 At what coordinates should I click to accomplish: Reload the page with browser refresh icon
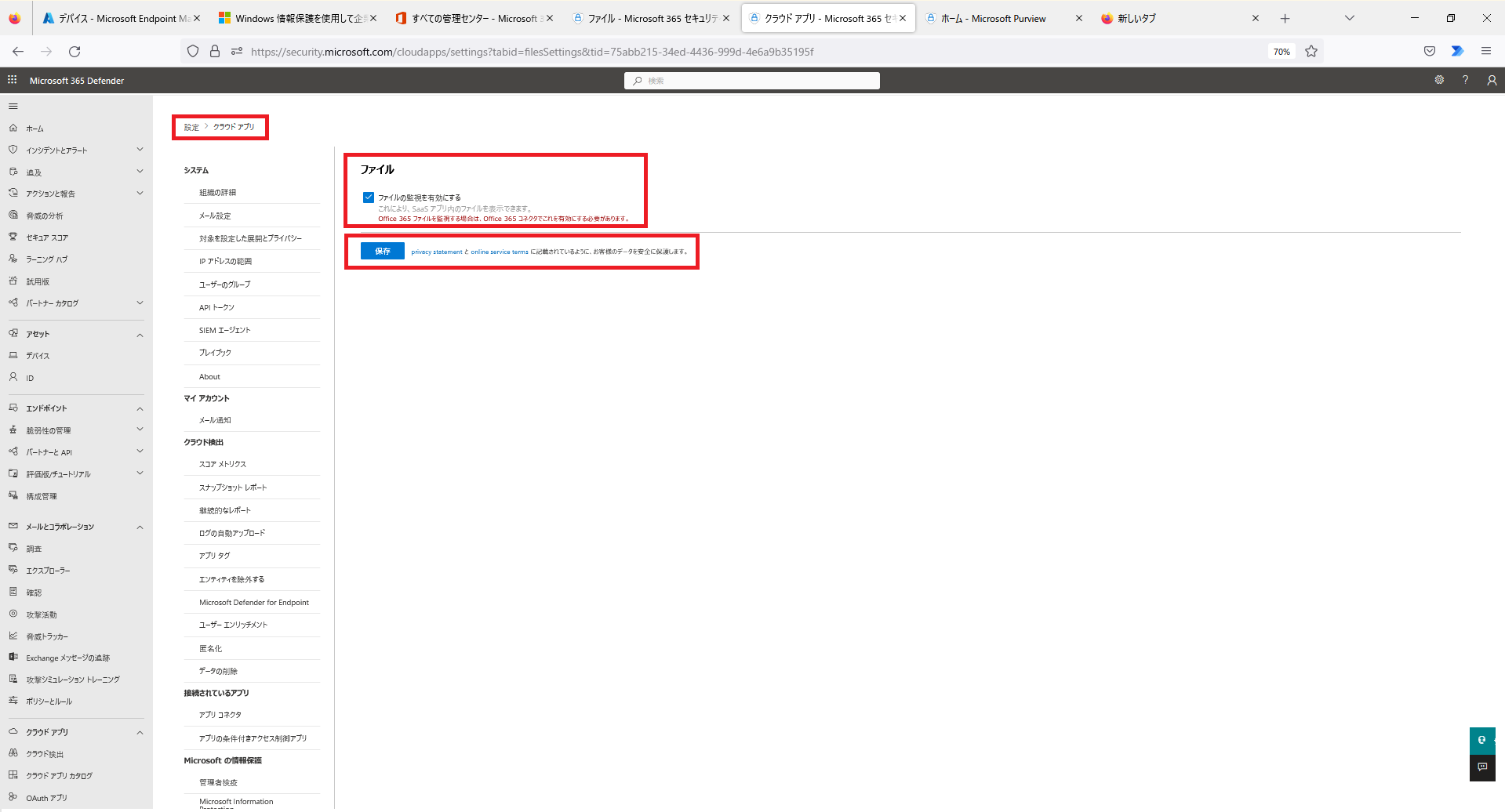(x=75, y=52)
